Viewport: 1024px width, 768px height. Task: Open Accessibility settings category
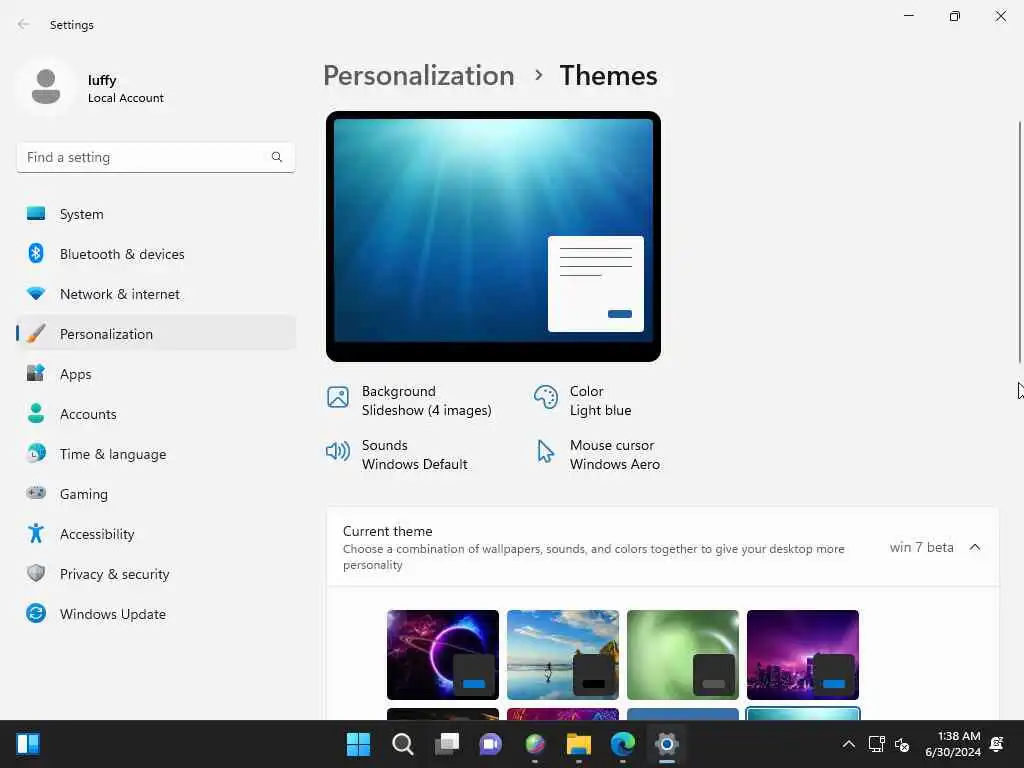156,534
